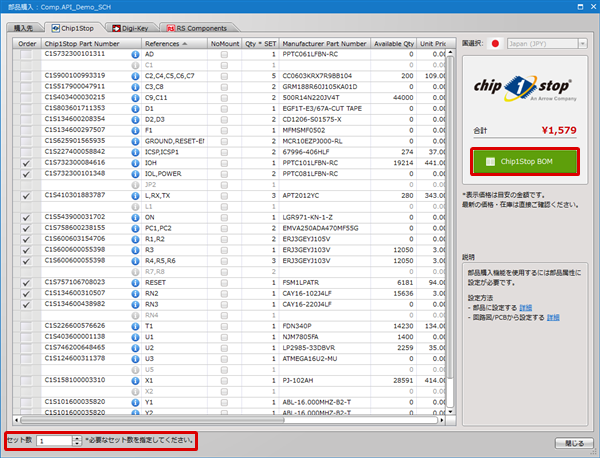Click info icon for U2 row
This screenshot has height=458, width=600.
point(135,348)
